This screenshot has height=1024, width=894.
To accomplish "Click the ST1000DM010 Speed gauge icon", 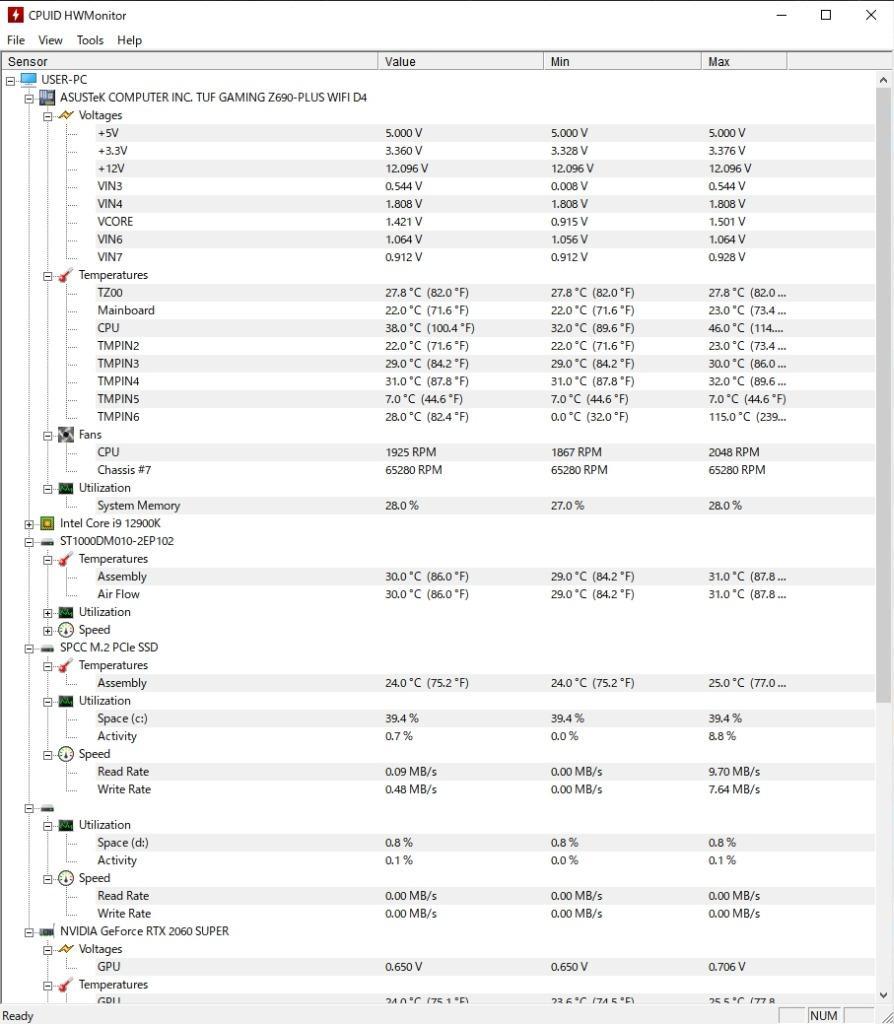I will (x=66, y=630).
